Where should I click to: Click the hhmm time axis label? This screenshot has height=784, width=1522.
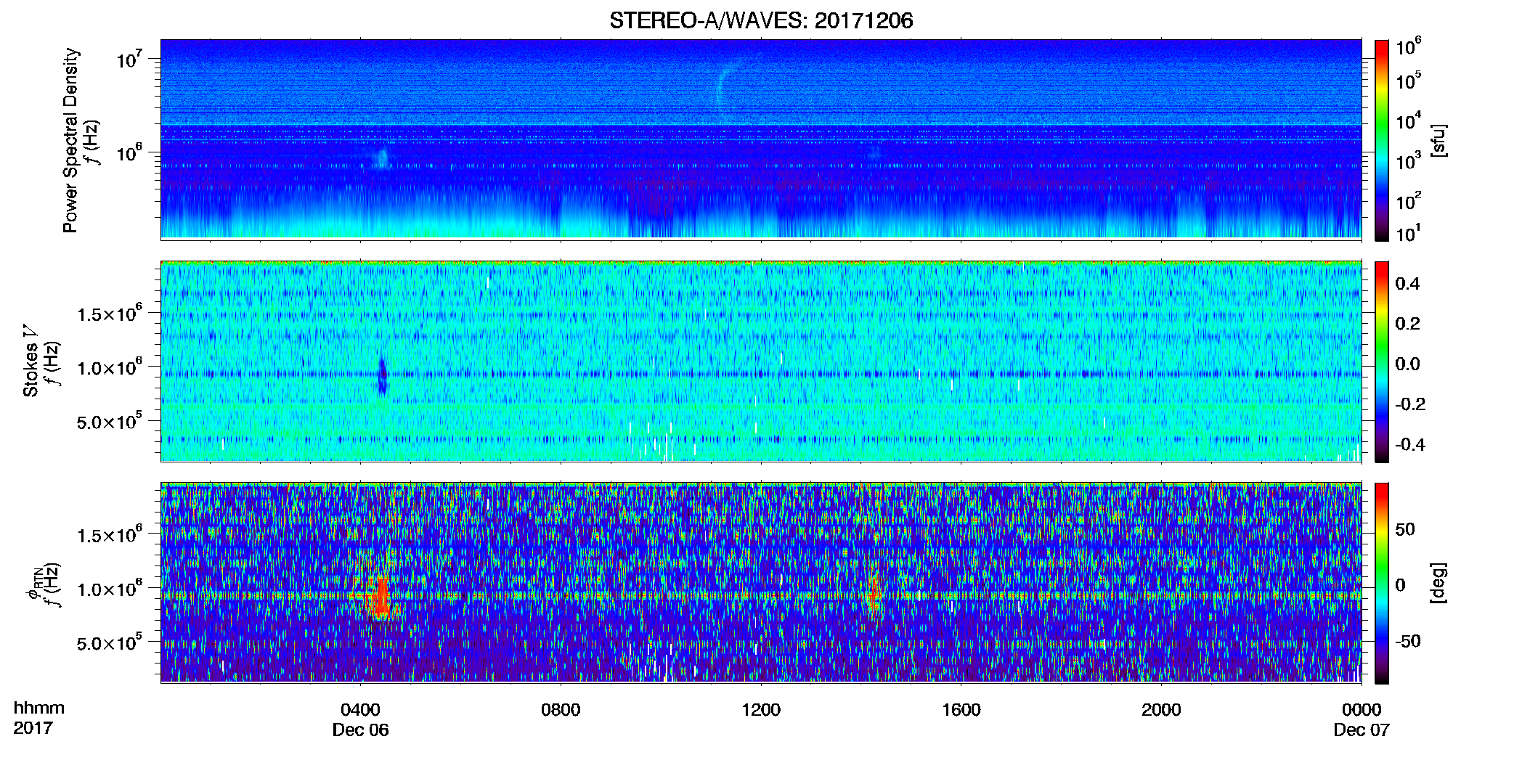point(39,709)
